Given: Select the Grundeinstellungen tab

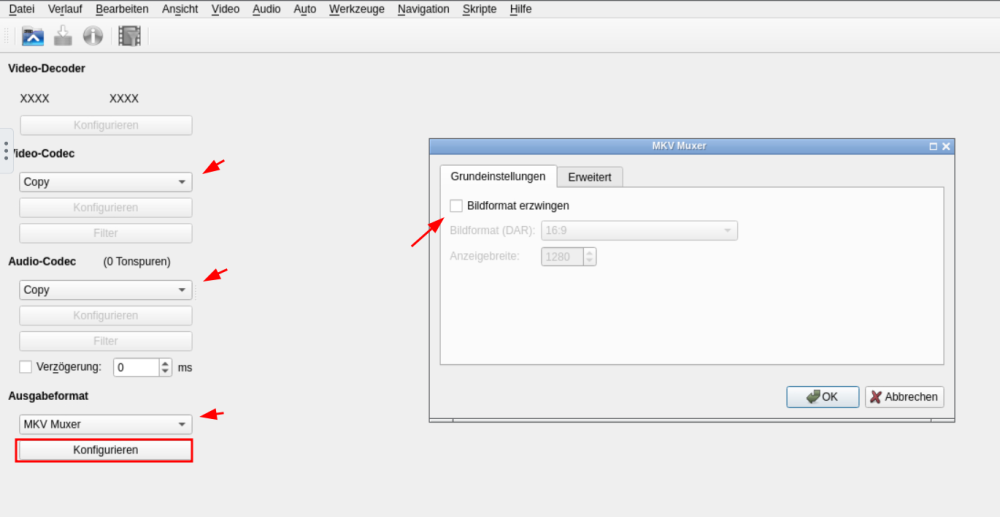Looking at the screenshot, I should coord(498,176).
